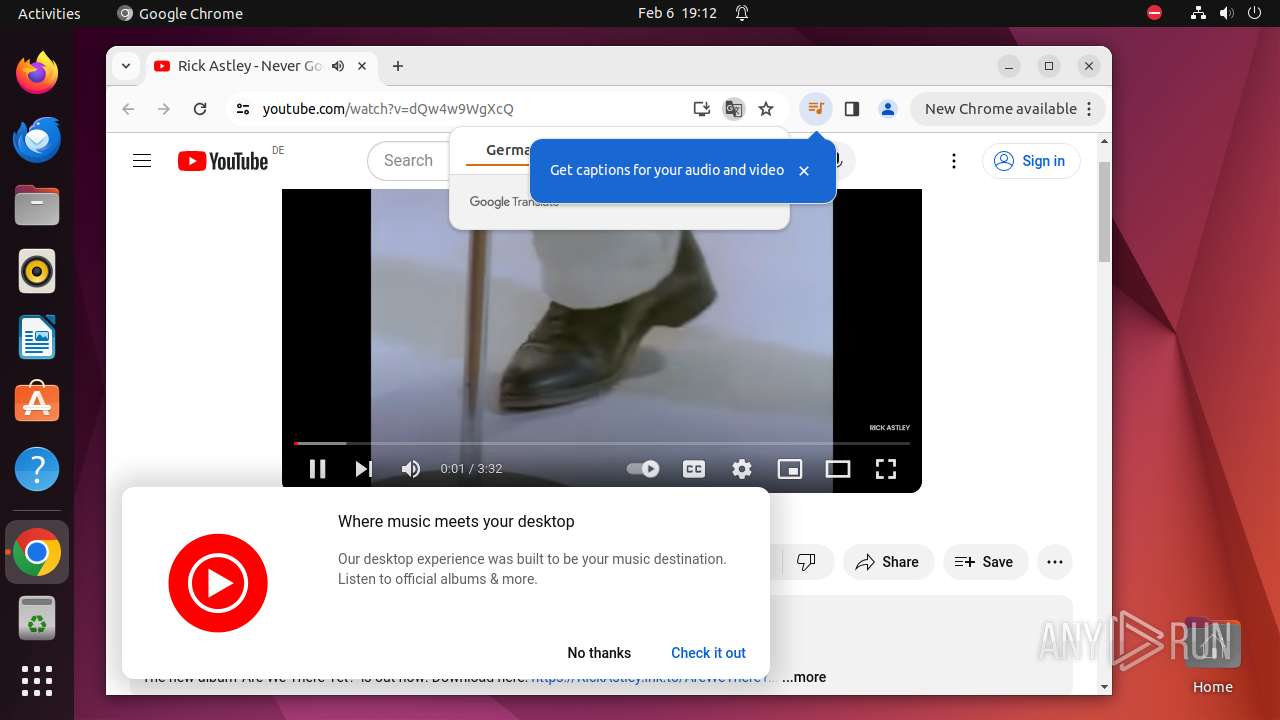Dislike the video
Viewport: 1280px width, 720px height.
pos(806,562)
